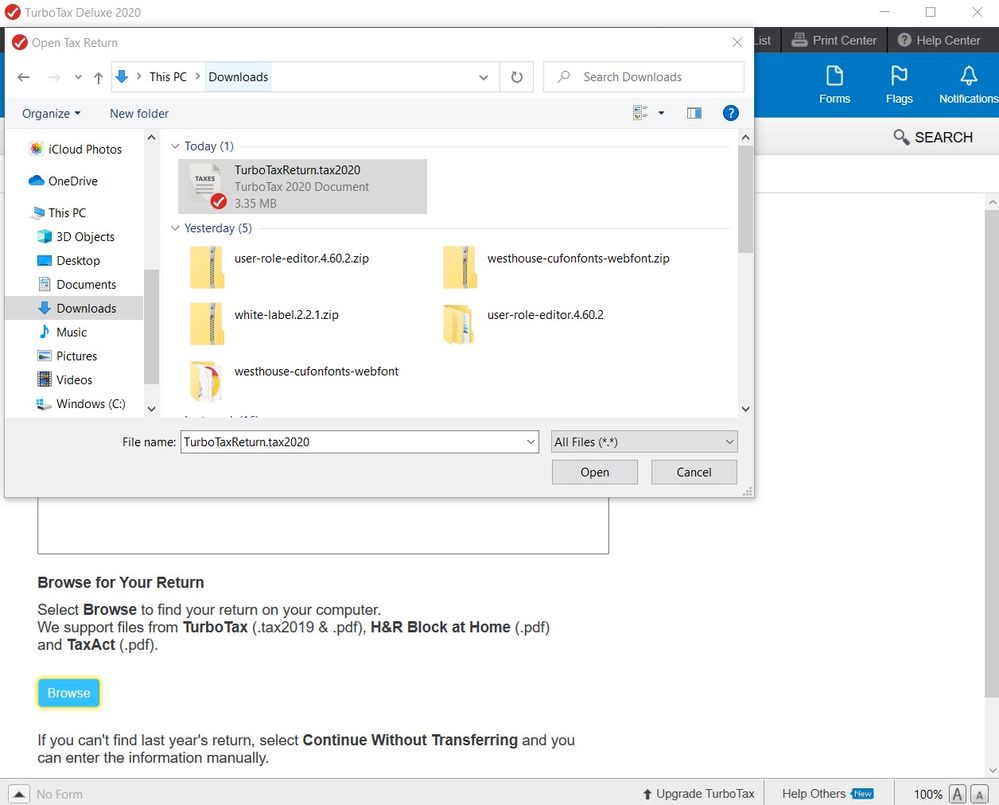Select Downloads in the sidebar
999x805 pixels.
click(x=76, y=308)
